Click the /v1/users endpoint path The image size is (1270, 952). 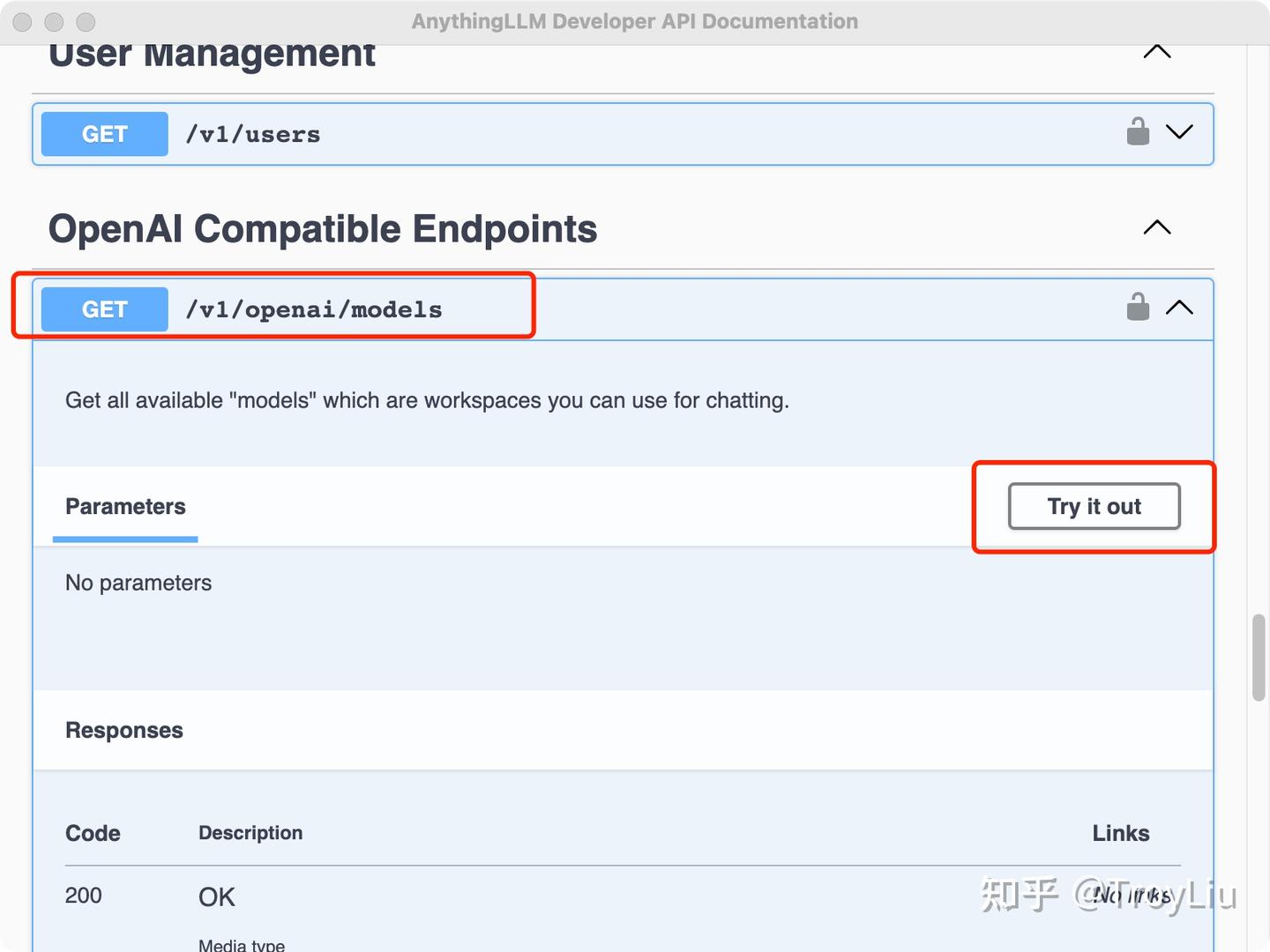pyautogui.click(x=253, y=134)
